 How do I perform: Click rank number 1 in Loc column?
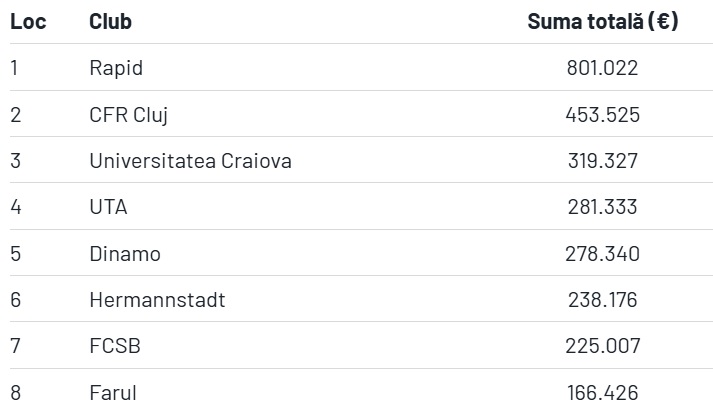(14, 68)
